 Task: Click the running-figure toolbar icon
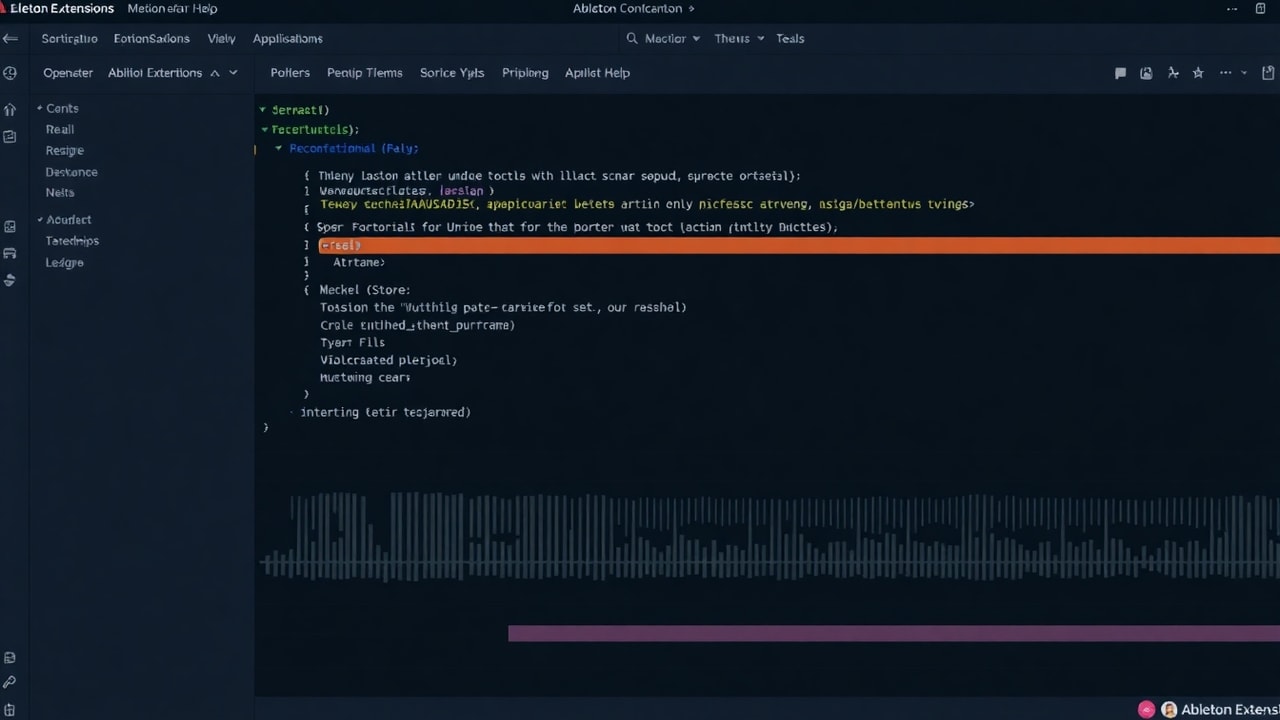[1173, 73]
